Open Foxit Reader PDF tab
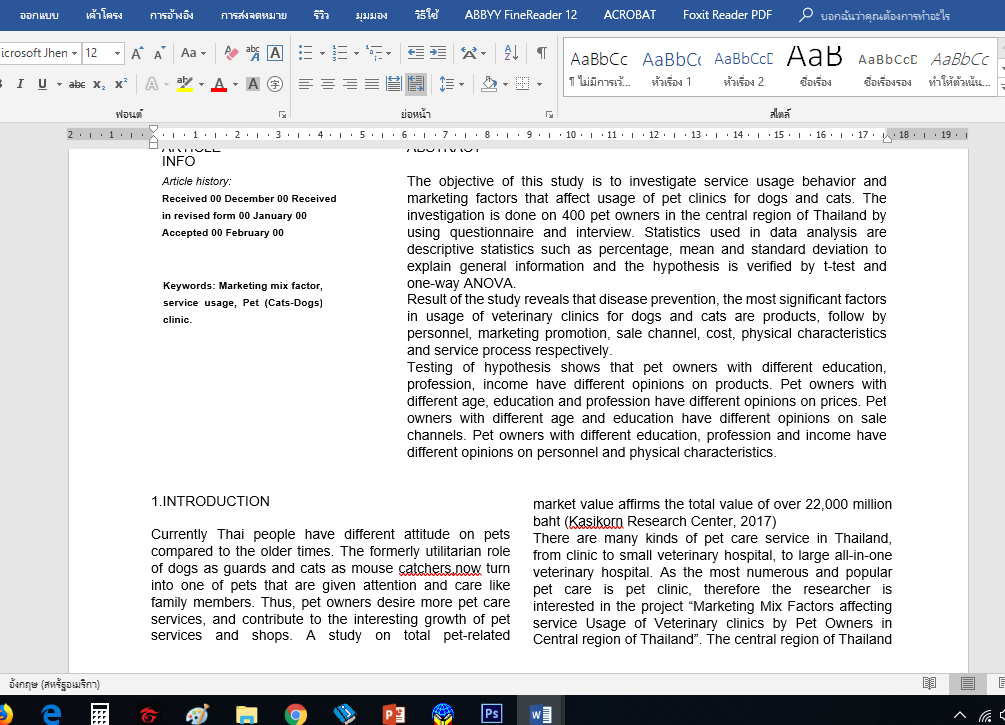This screenshot has height=725, width=1005. coord(727,15)
